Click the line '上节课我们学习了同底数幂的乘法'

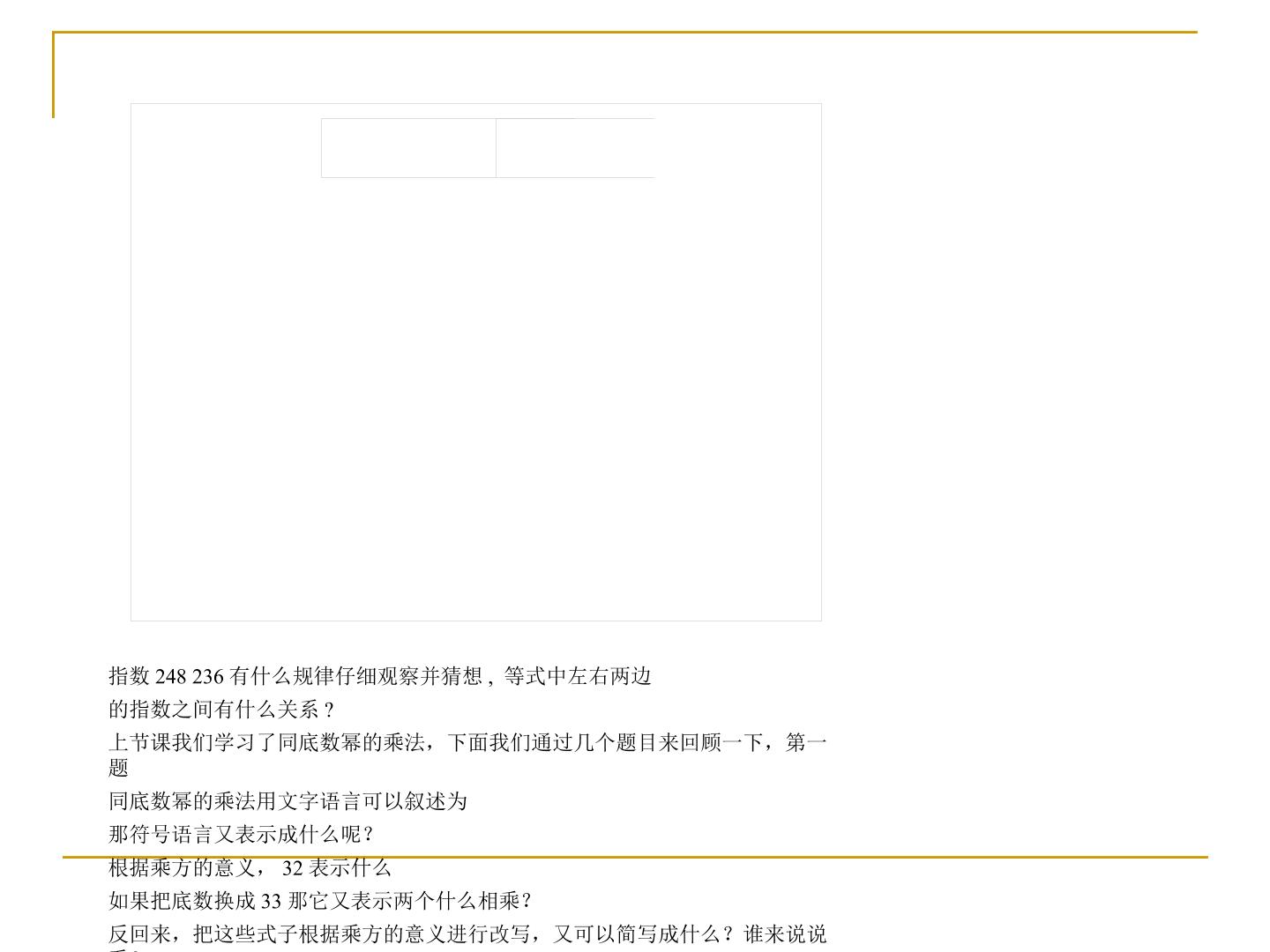[x=468, y=755]
